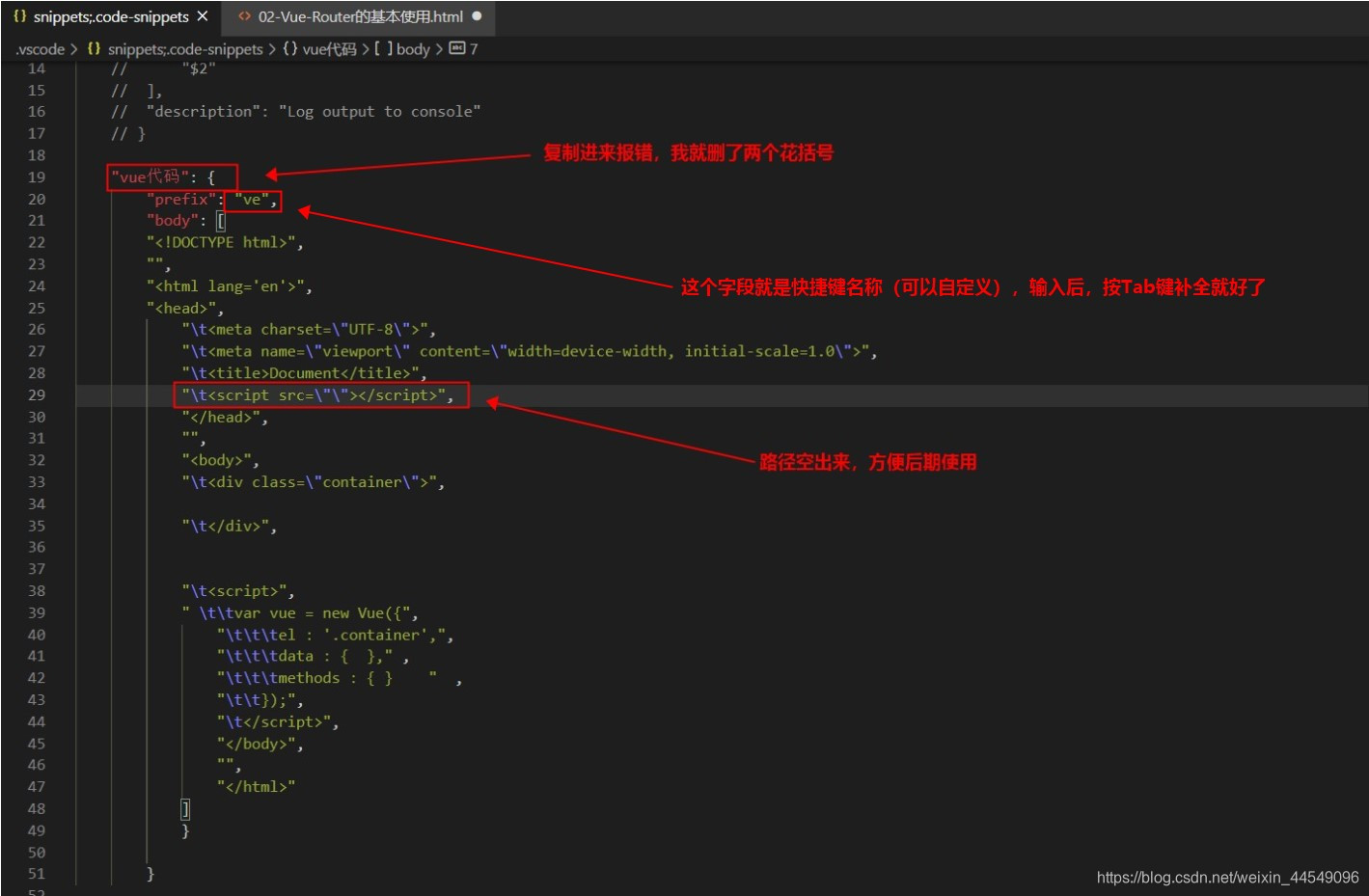Click the "</html>" string on line 47

pyautogui.click(x=256, y=788)
